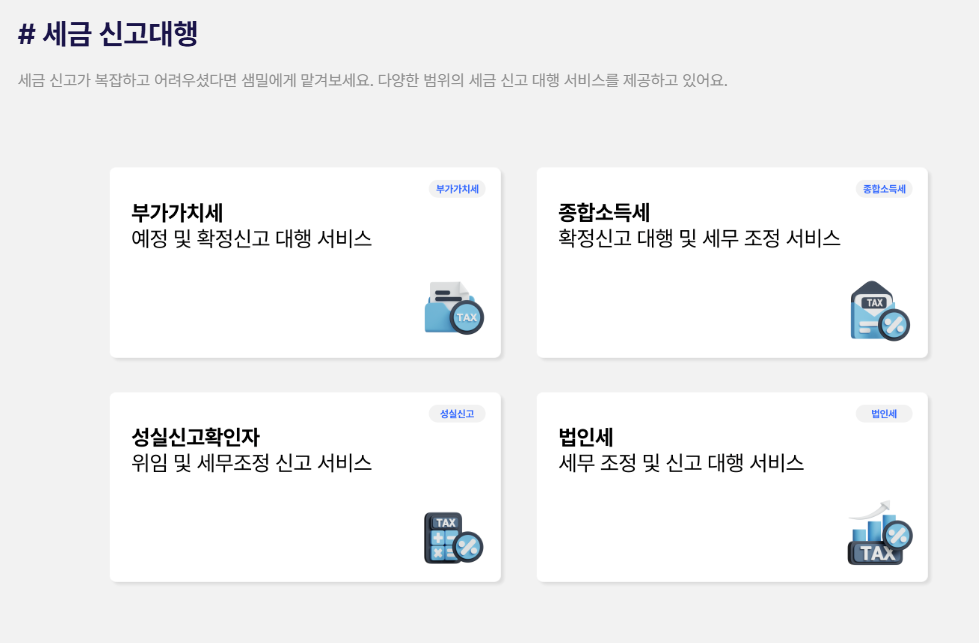The width and height of the screenshot is (979, 643).
Task: Open the 부가가치세 card title
Action: 177,213
